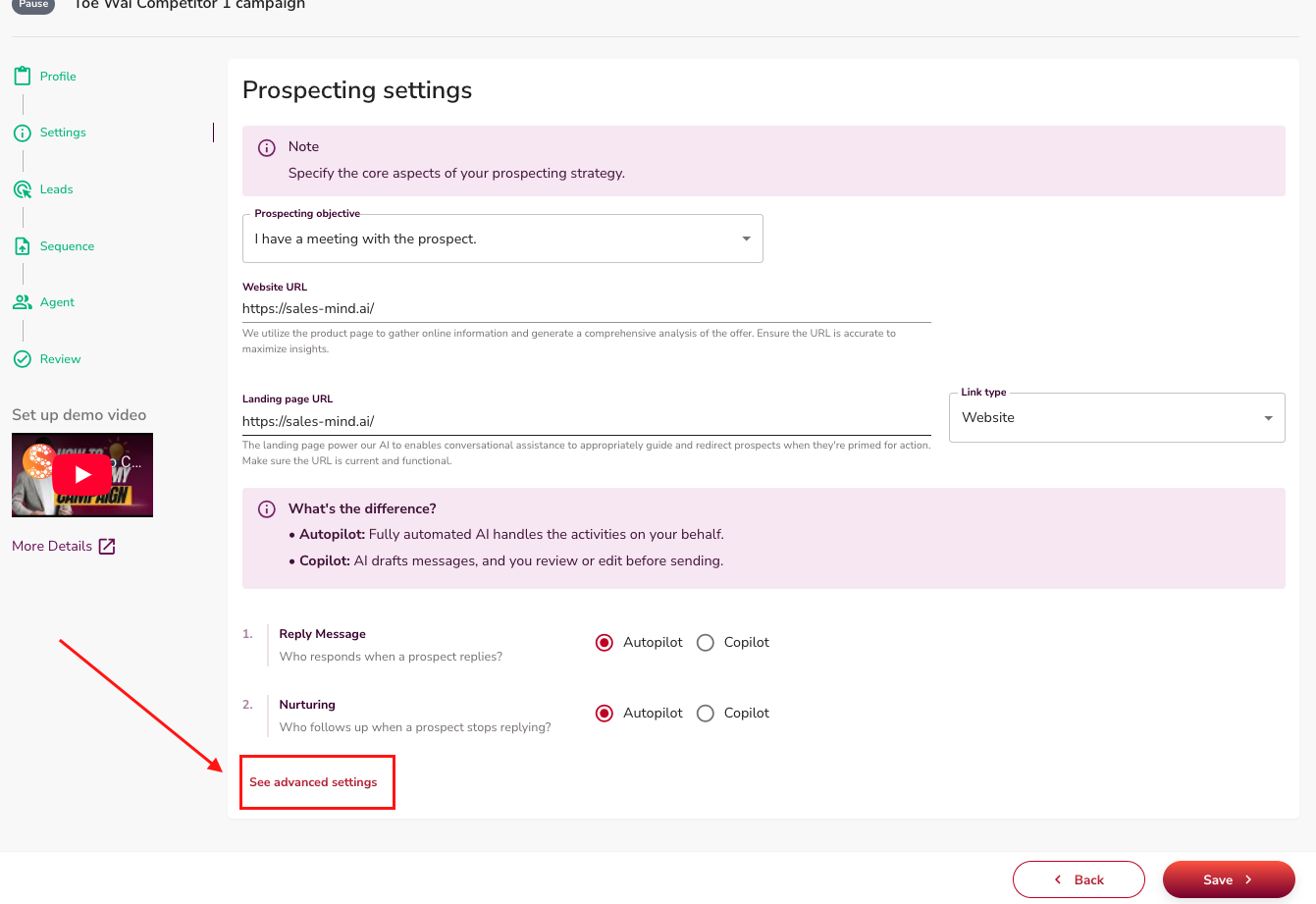
Task: Expand See advanced settings
Action: (313, 782)
